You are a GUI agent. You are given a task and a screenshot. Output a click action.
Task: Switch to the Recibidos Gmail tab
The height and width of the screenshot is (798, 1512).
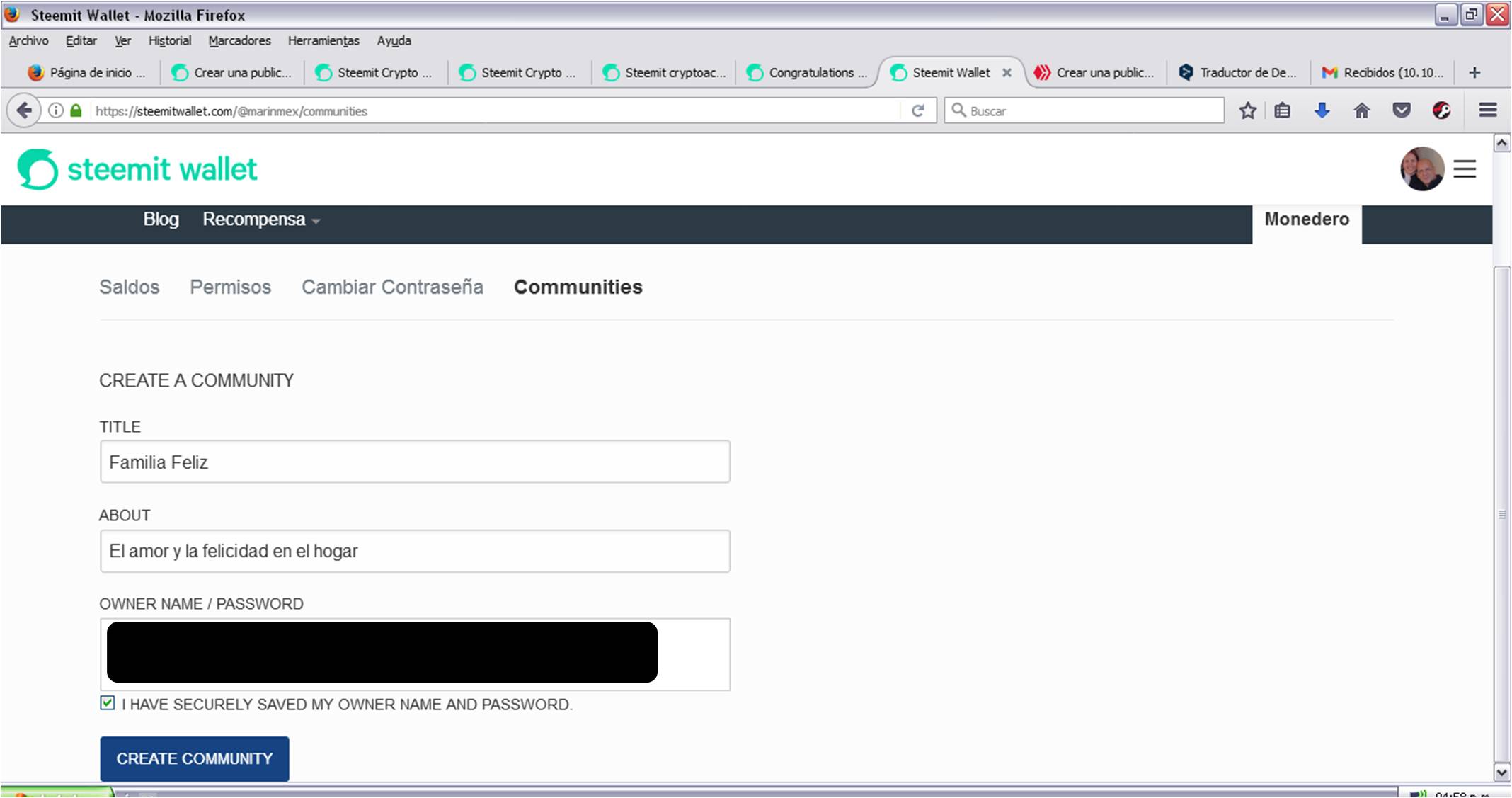click(x=1382, y=72)
